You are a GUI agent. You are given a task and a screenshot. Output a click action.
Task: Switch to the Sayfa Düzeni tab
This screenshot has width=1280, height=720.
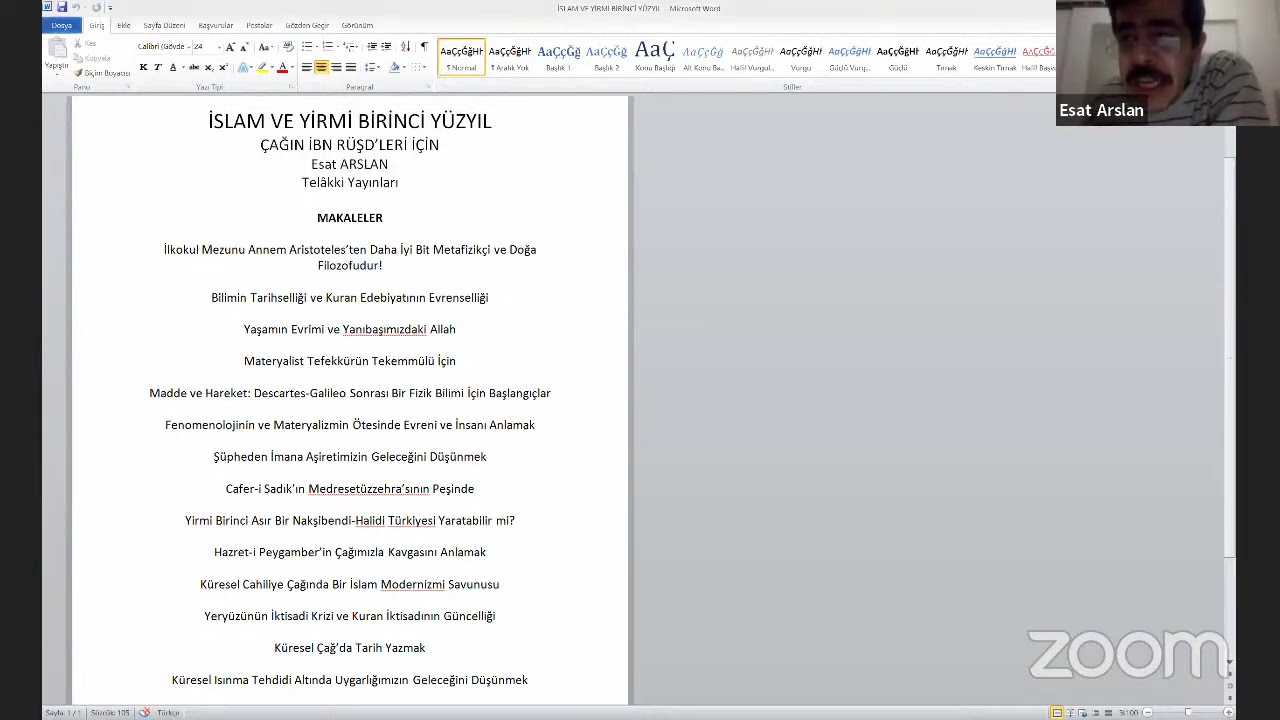164,25
